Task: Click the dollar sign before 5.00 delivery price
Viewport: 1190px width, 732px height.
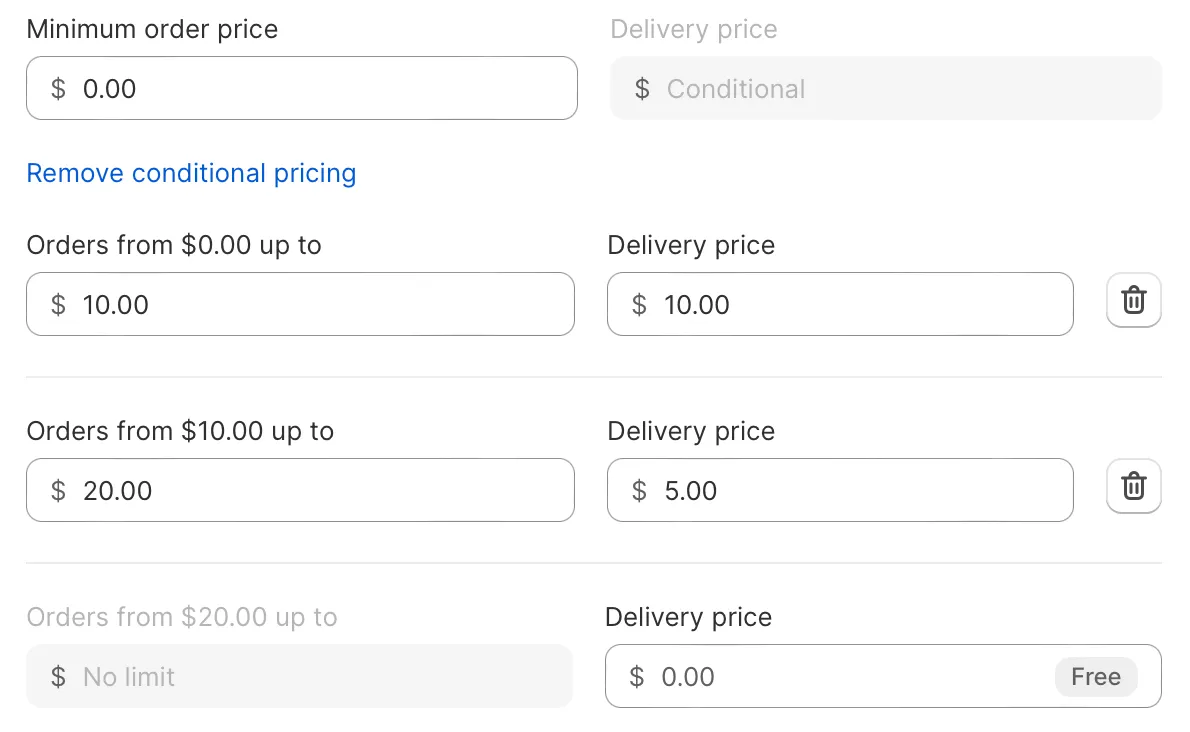Action: click(640, 491)
